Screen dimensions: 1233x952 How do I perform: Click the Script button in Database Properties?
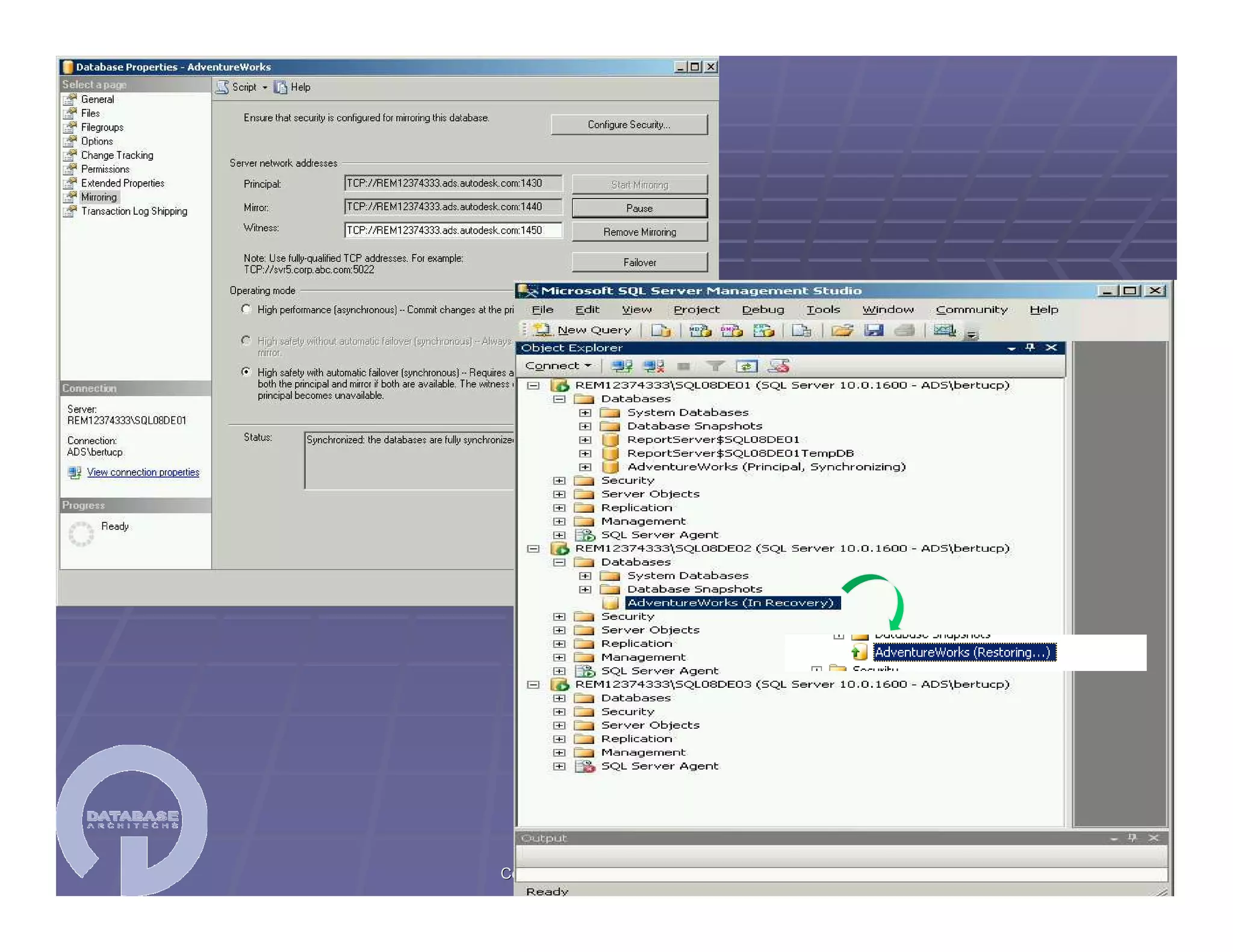click(236, 87)
